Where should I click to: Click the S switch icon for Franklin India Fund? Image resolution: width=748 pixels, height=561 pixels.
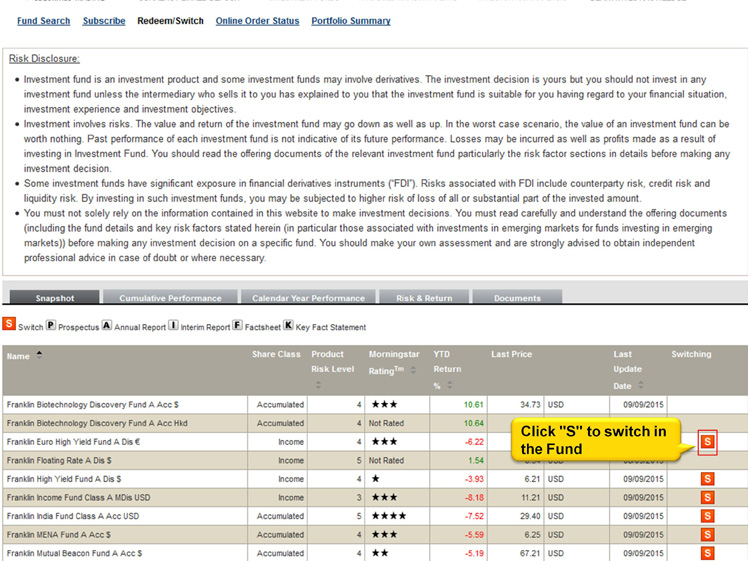click(x=707, y=516)
